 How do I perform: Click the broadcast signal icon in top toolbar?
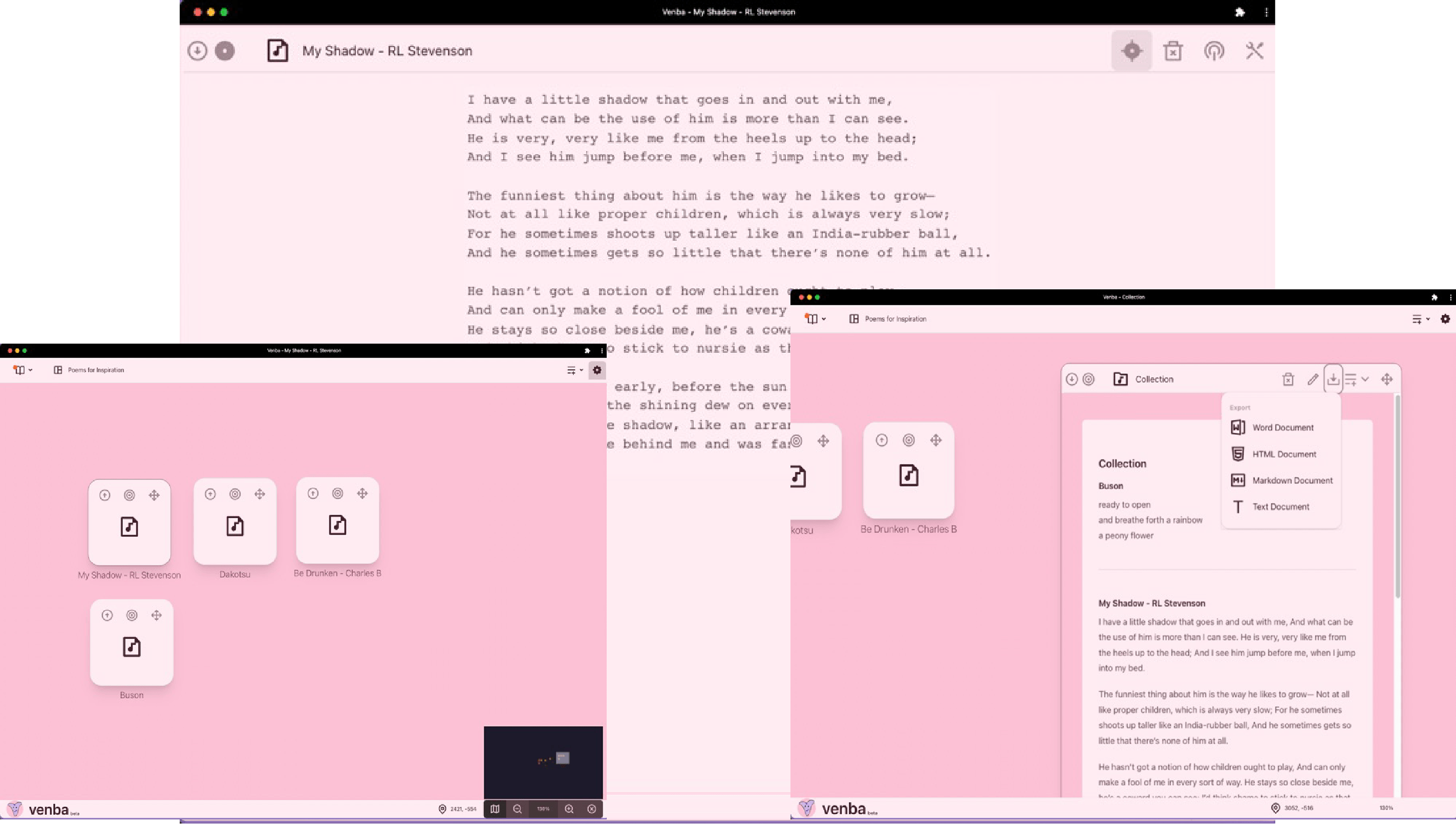(x=1214, y=51)
